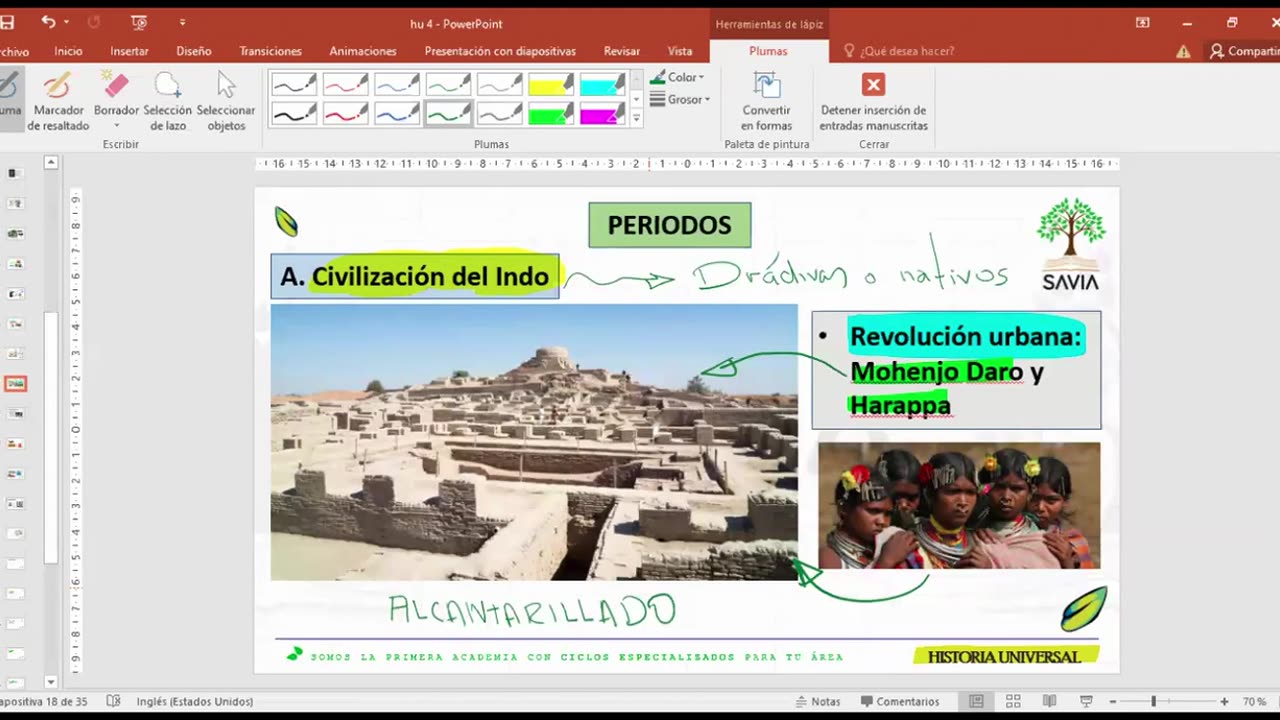Switch to Slide Sorter view

tap(1013, 701)
